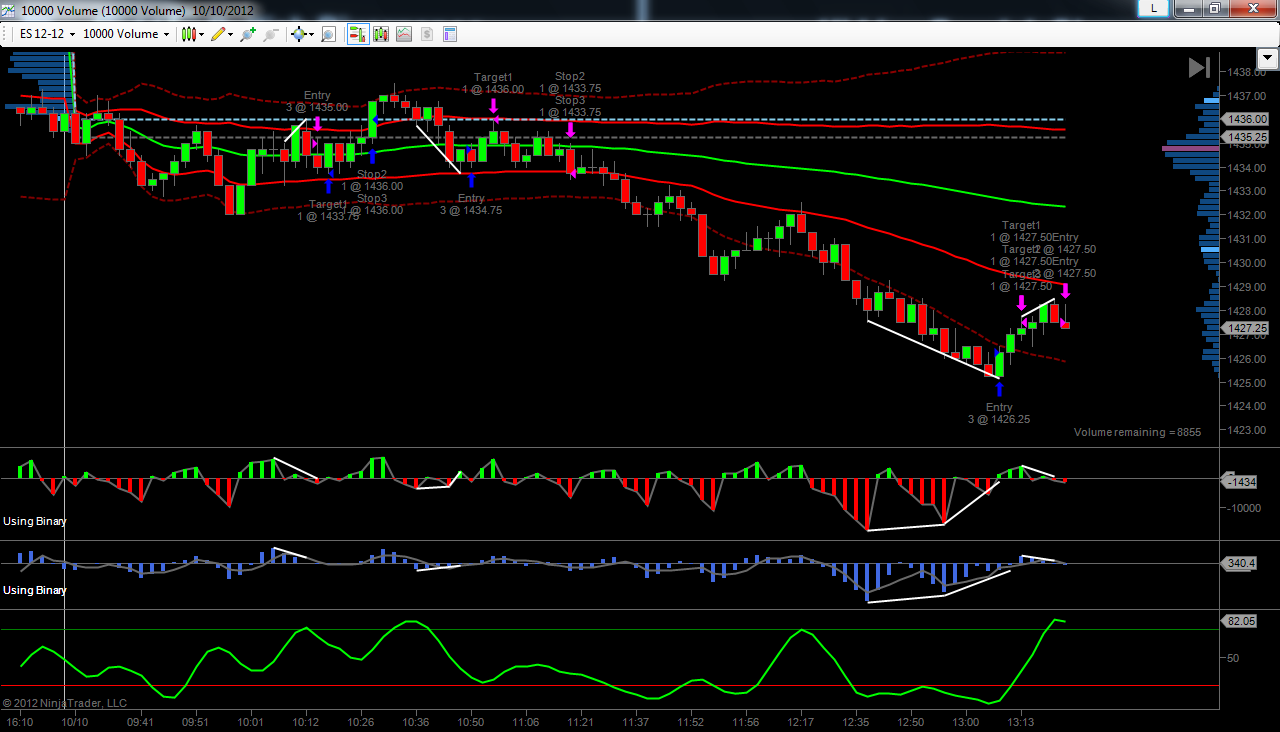Screen dimensions: 1280x732
Task: Click the 09:41 time axis label
Action: point(141,722)
